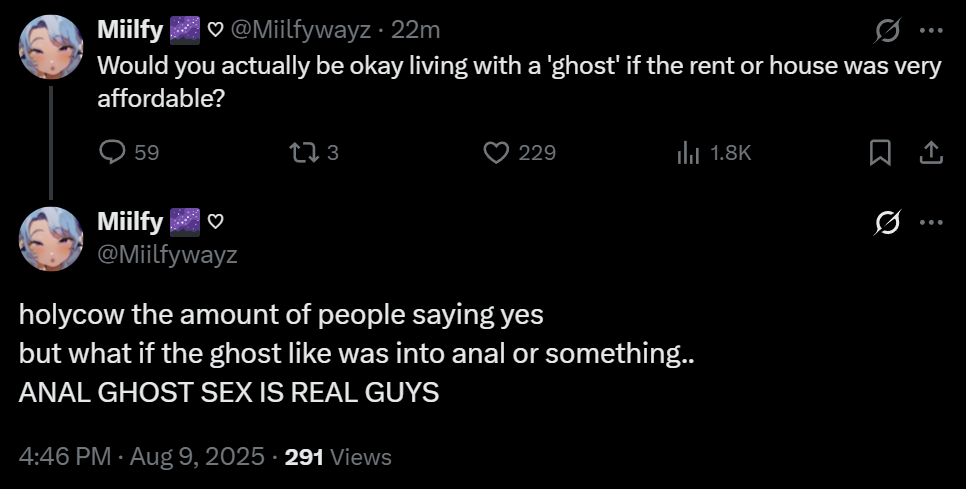Click the @Miilfywayz handle on first tweet
The height and width of the screenshot is (489, 966).
[x=302, y=30]
